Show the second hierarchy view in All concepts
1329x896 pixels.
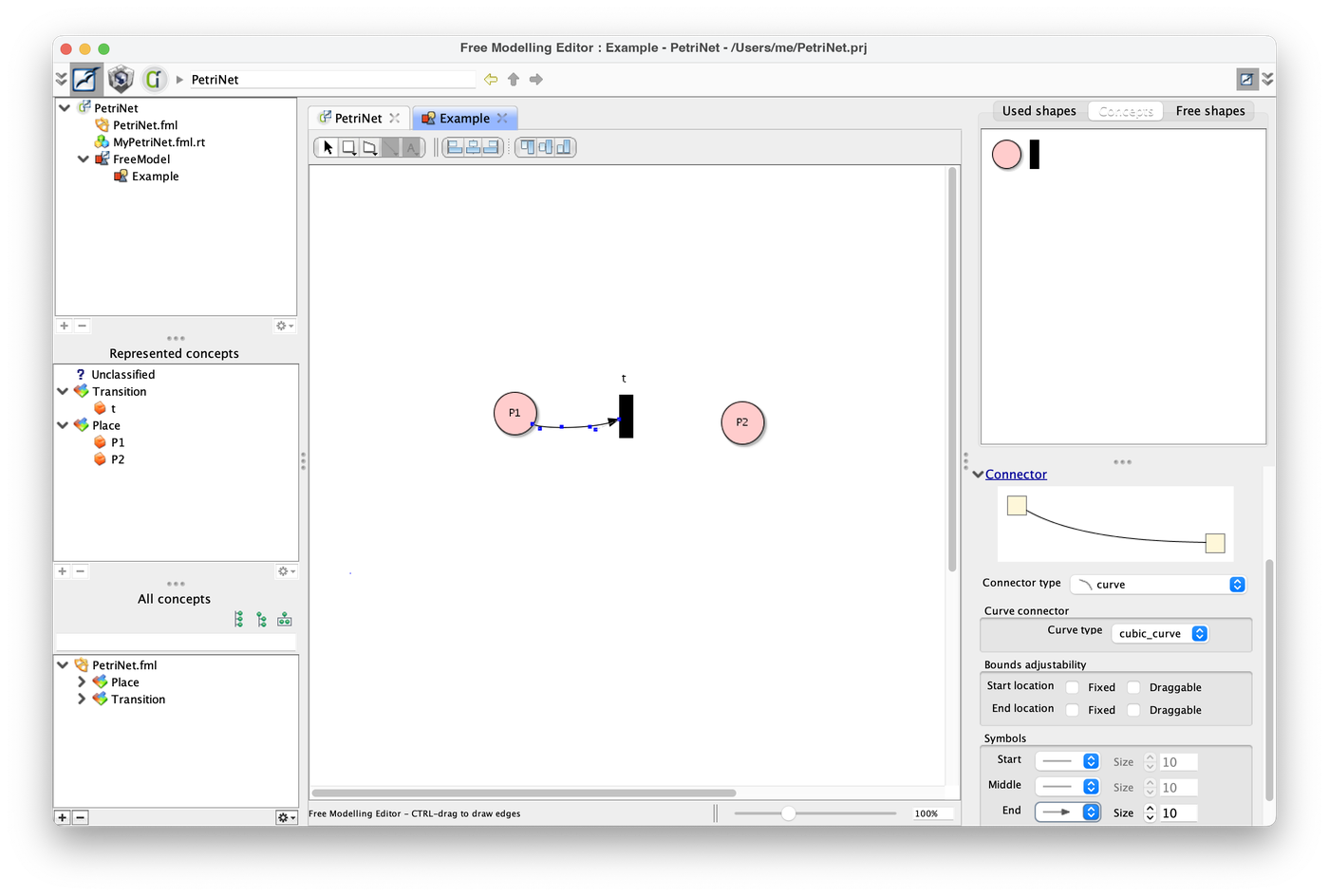(262, 620)
